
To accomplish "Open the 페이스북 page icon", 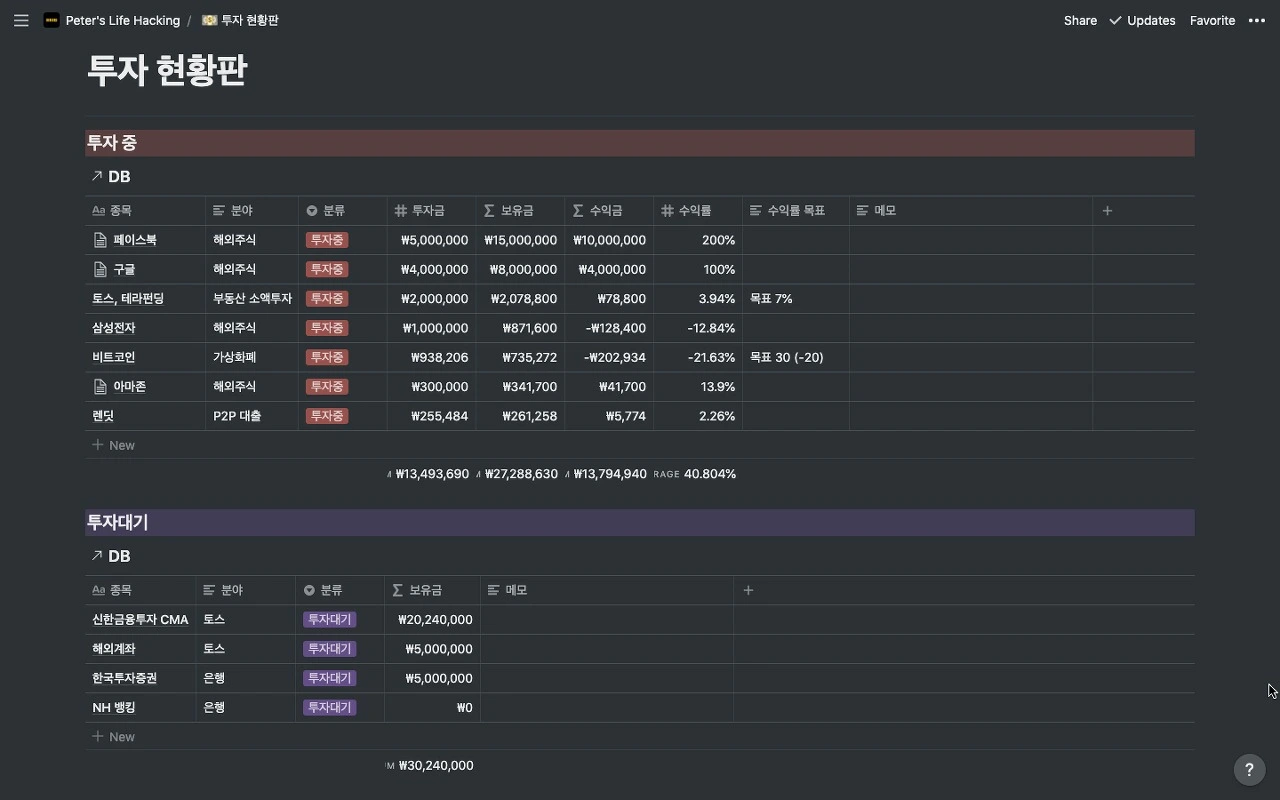I will [x=100, y=240].
